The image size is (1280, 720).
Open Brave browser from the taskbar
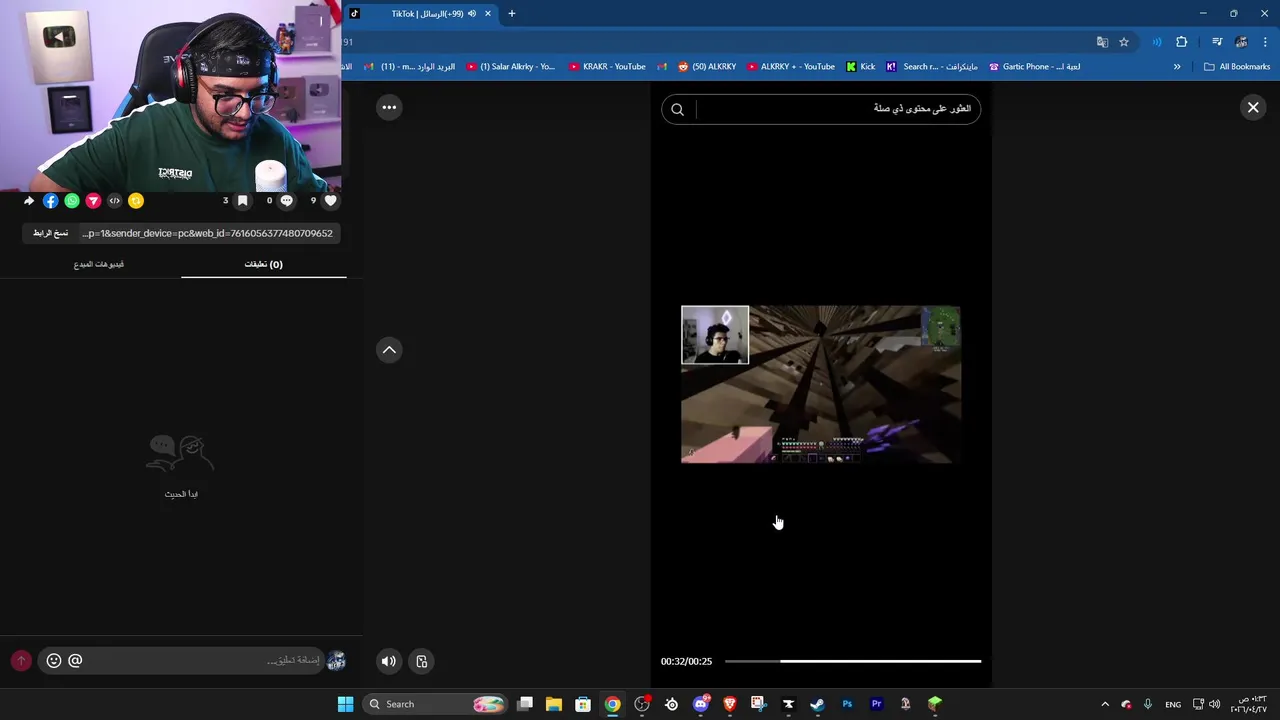[x=730, y=704]
